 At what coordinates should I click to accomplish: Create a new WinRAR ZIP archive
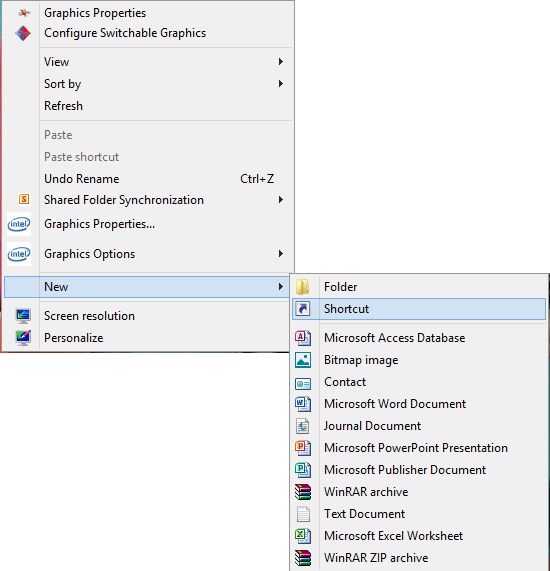click(x=419, y=558)
